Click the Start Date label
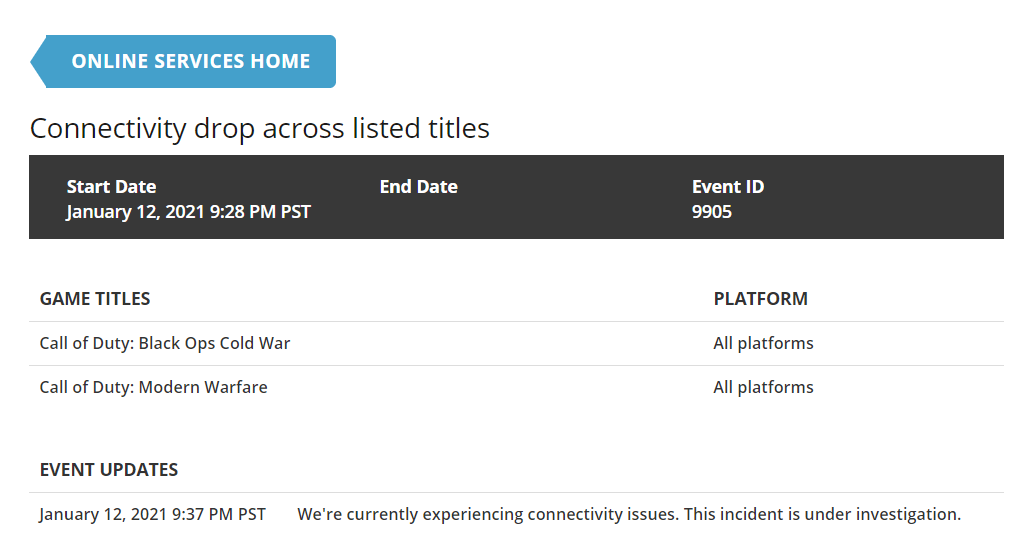The width and height of the screenshot is (1022, 541). coord(111,187)
